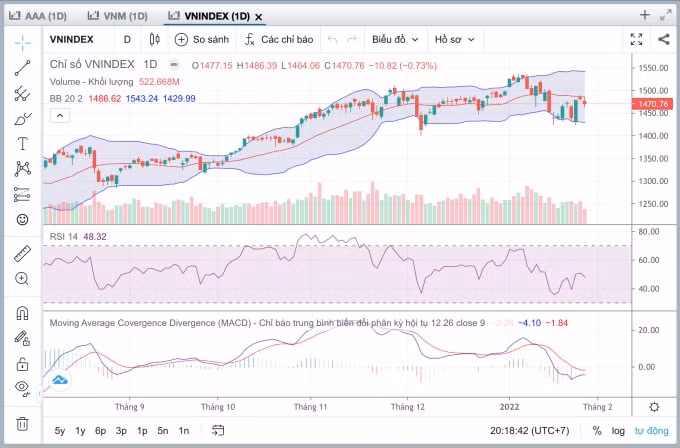Select the 5n time range
Image resolution: width=680 pixels, height=448 pixels.
(x=163, y=431)
